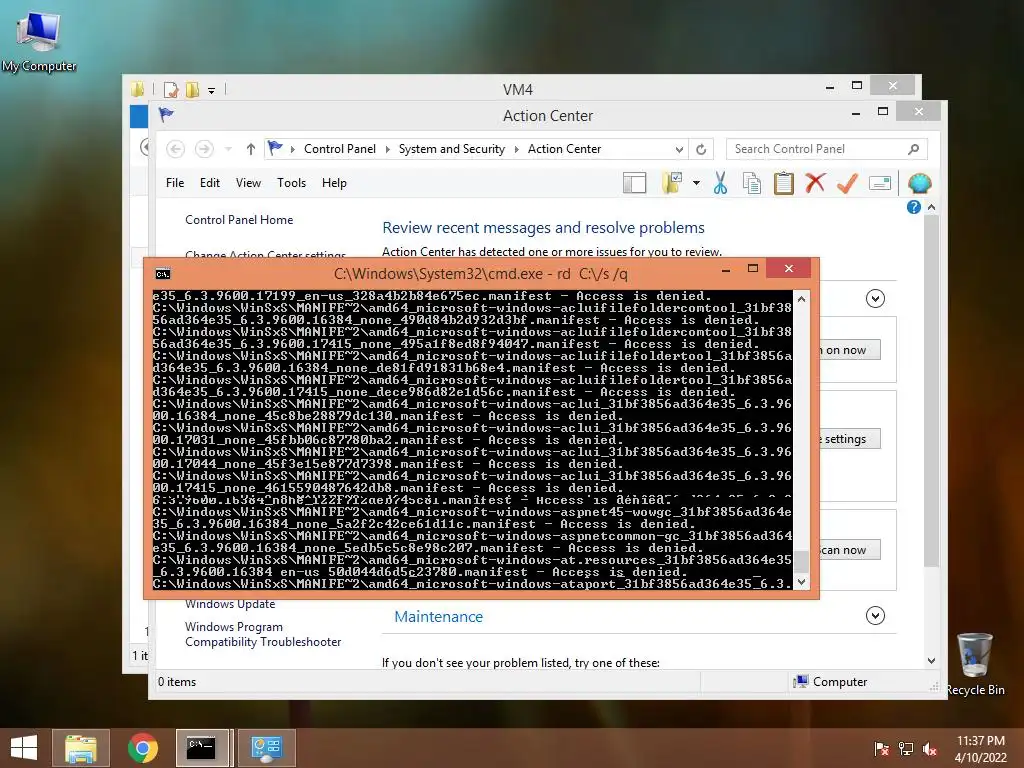1024x768 pixels.
Task: Open the File menu
Action: [175, 183]
